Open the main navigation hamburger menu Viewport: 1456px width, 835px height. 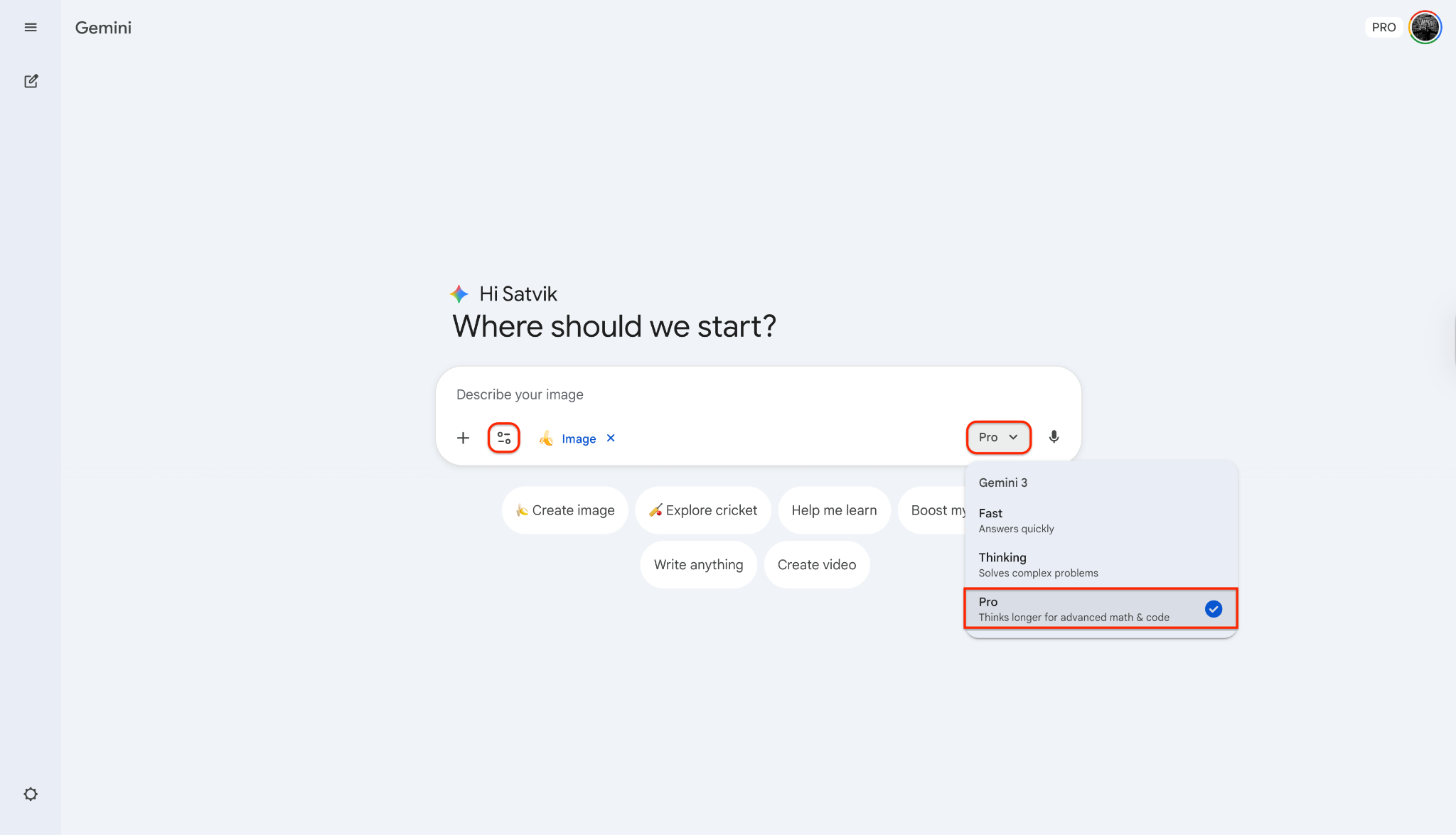click(x=31, y=27)
